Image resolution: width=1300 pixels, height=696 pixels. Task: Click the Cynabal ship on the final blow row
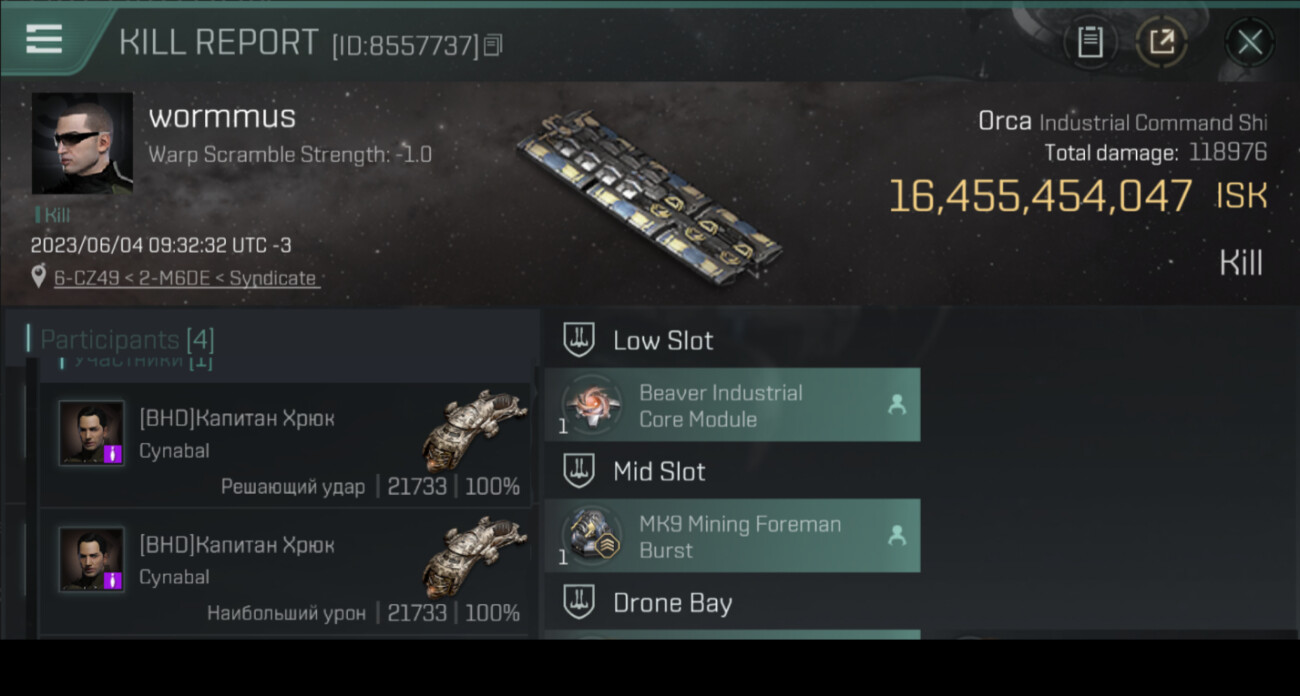pos(474,431)
